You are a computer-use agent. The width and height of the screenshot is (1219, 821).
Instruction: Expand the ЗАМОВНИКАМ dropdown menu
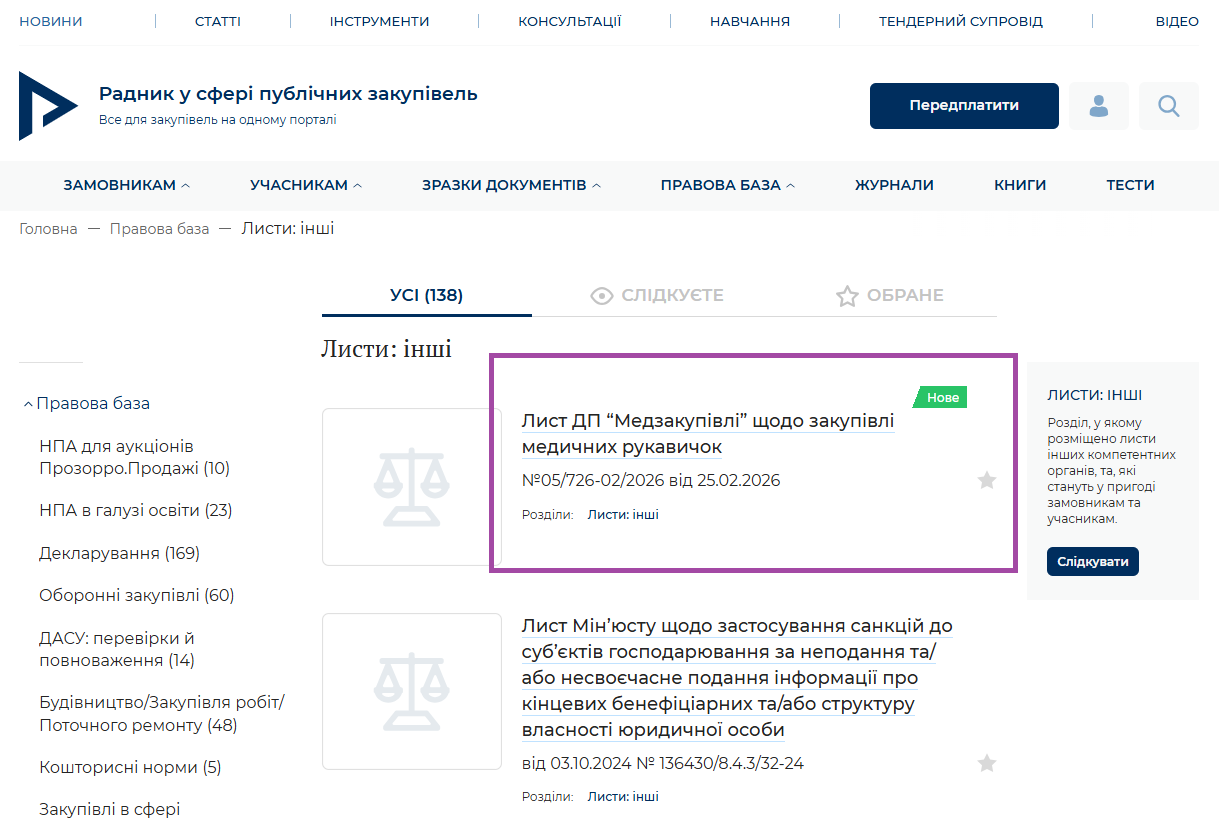[x=126, y=185]
